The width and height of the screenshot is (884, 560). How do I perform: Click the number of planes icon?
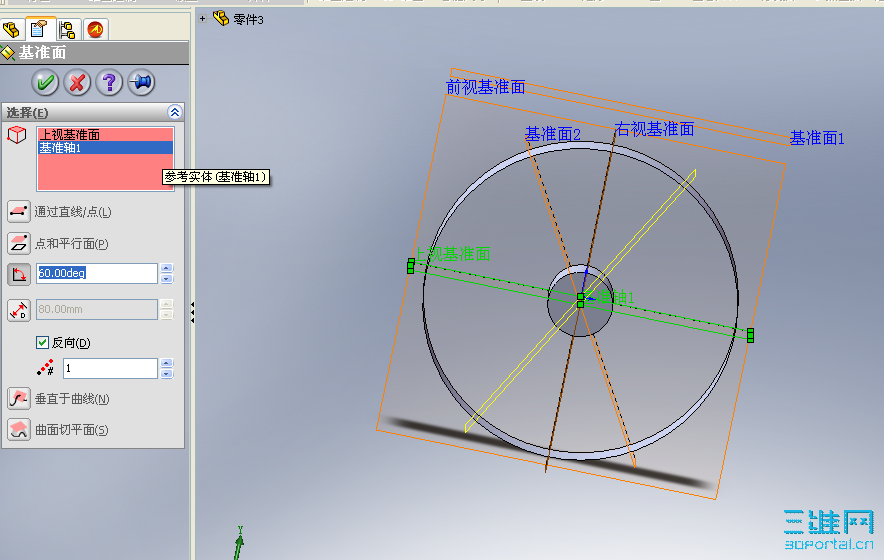(x=45, y=368)
